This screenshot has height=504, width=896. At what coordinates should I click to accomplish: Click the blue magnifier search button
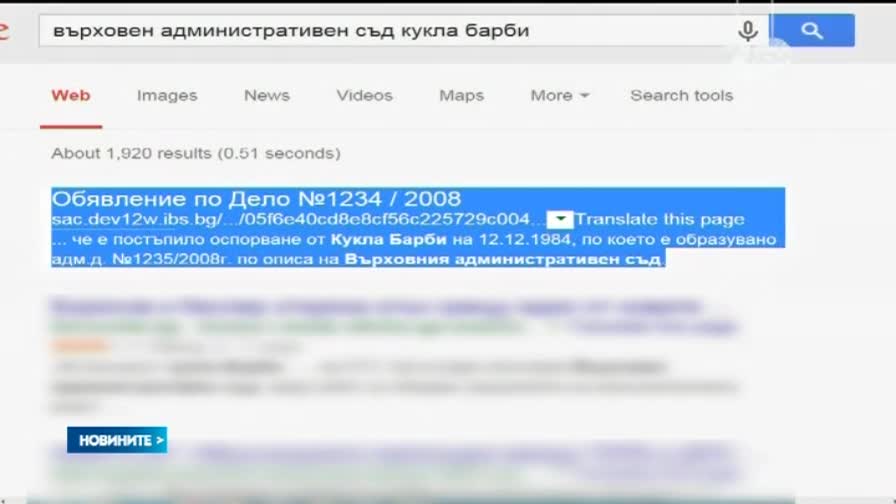click(813, 30)
